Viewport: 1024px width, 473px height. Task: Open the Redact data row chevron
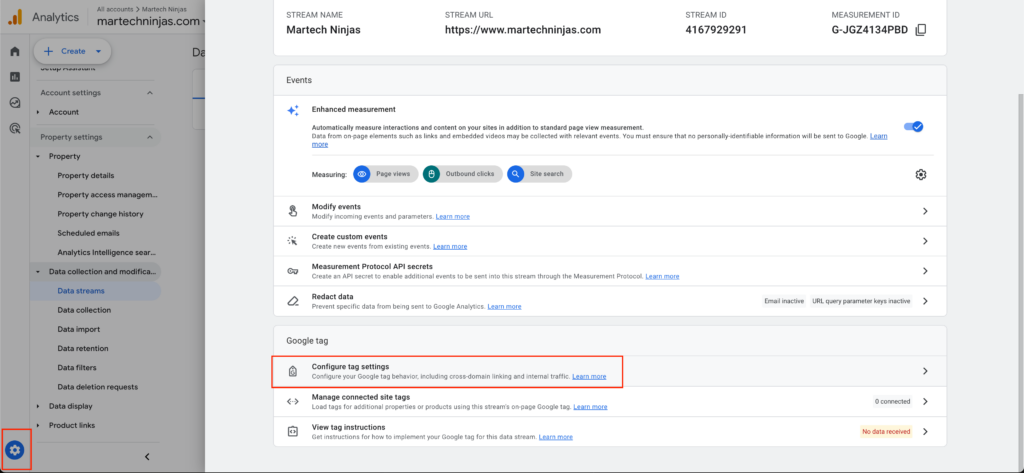925,301
